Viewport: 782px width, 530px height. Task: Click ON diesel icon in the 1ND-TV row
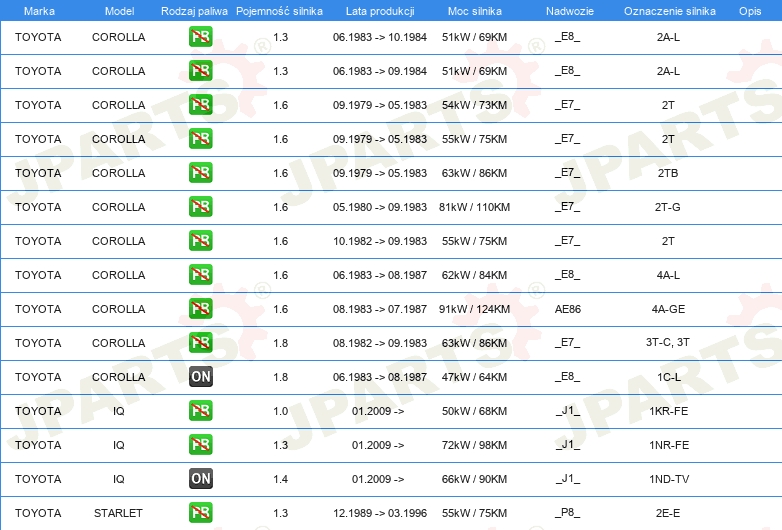click(x=200, y=479)
